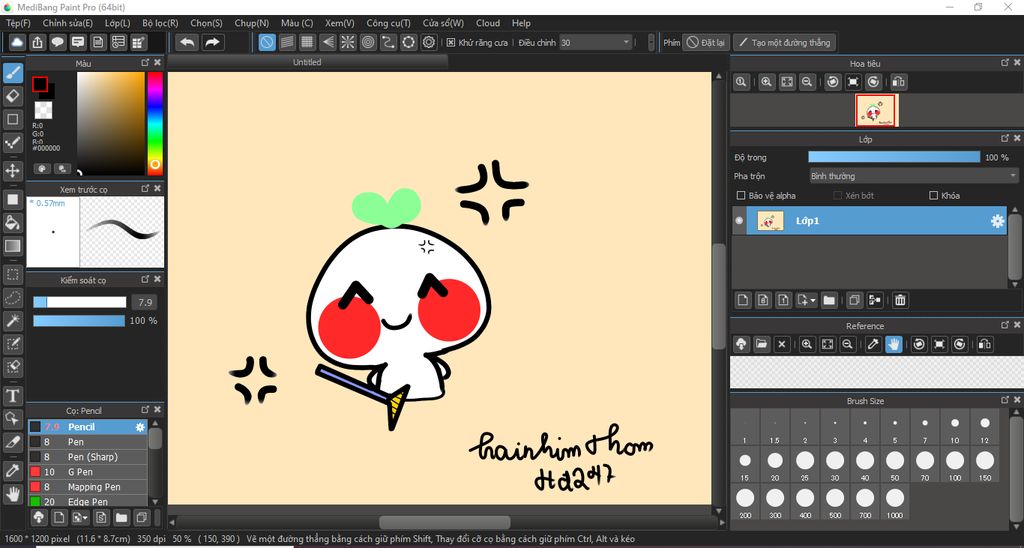
Task: Enable the radial snap guide icon
Action: click(x=348, y=42)
